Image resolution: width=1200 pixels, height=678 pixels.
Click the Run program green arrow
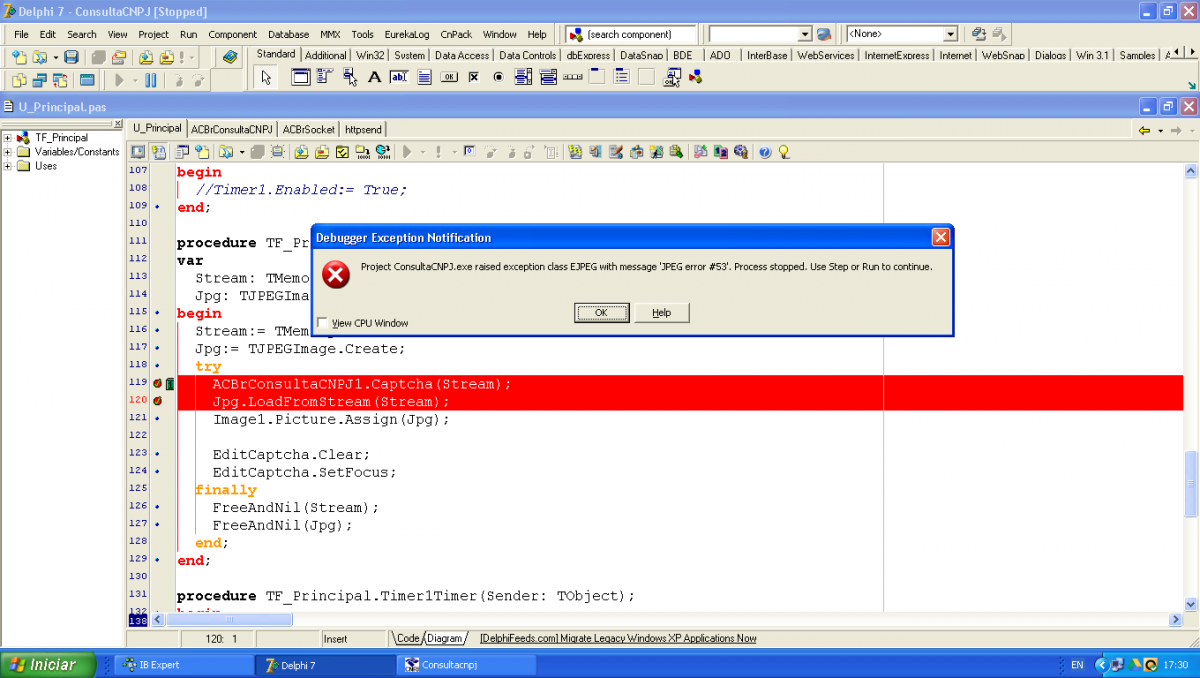(x=119, y=80)
